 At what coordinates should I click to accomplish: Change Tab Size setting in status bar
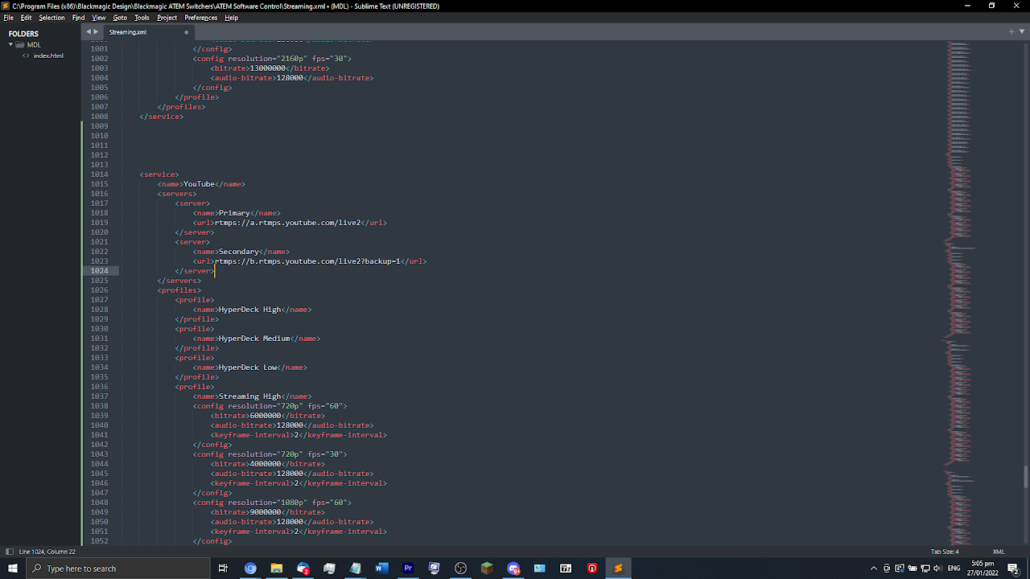point(944,551)
